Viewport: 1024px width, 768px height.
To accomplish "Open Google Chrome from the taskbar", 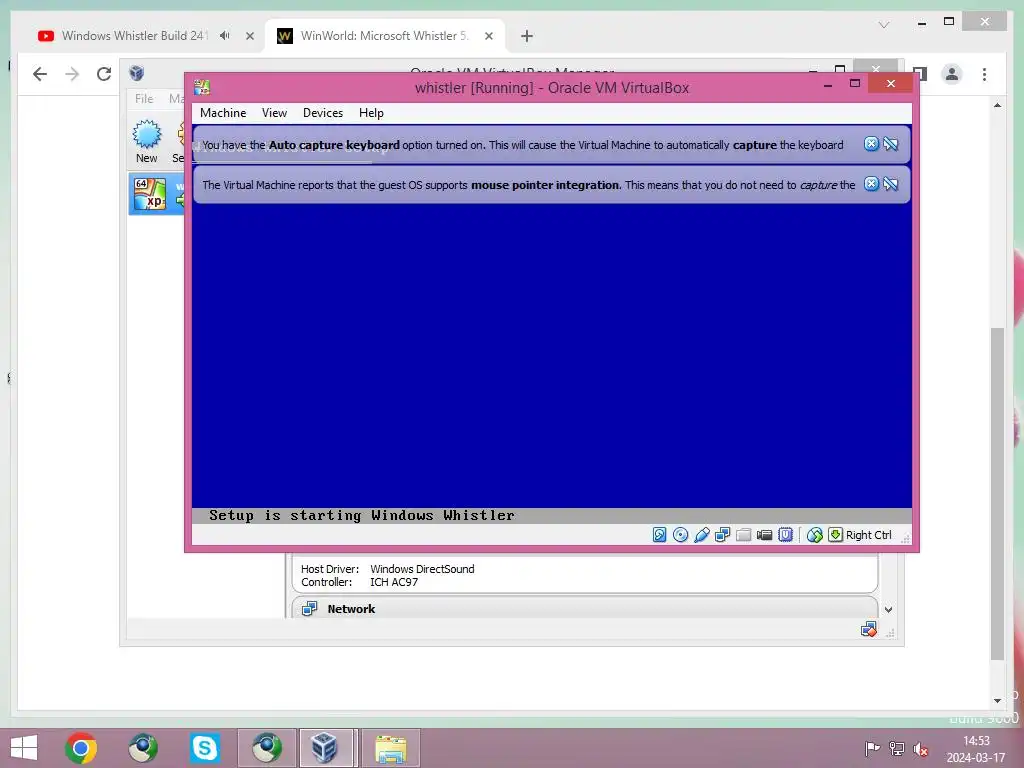I will [x=81, y=748].
